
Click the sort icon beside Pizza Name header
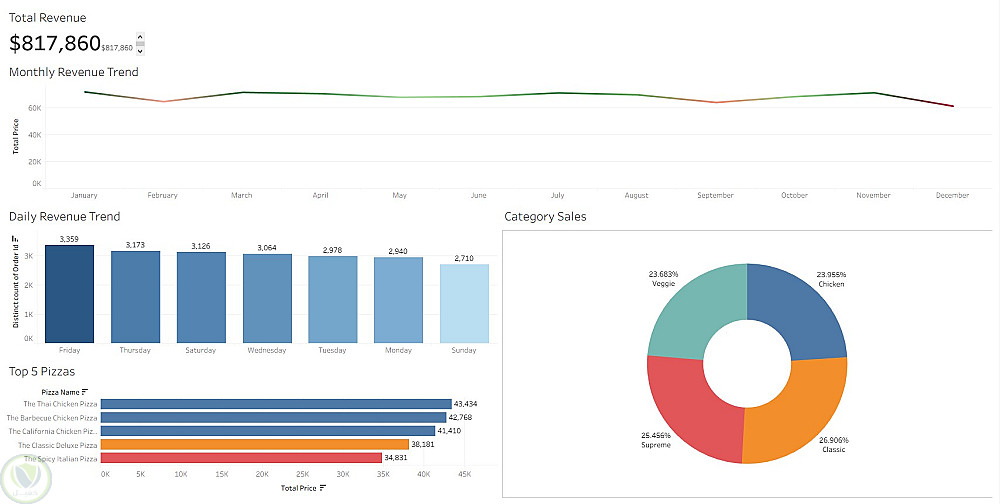pos(85,392)
